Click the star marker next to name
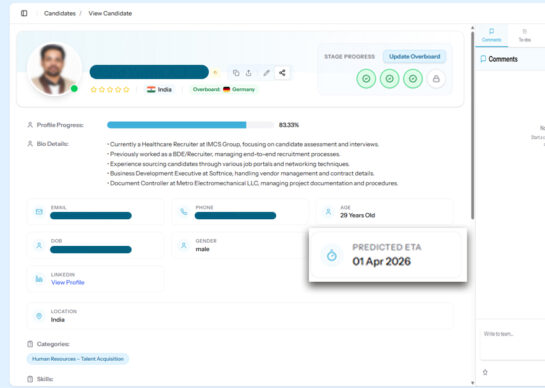The image size is (545, 388). [215, 72]
